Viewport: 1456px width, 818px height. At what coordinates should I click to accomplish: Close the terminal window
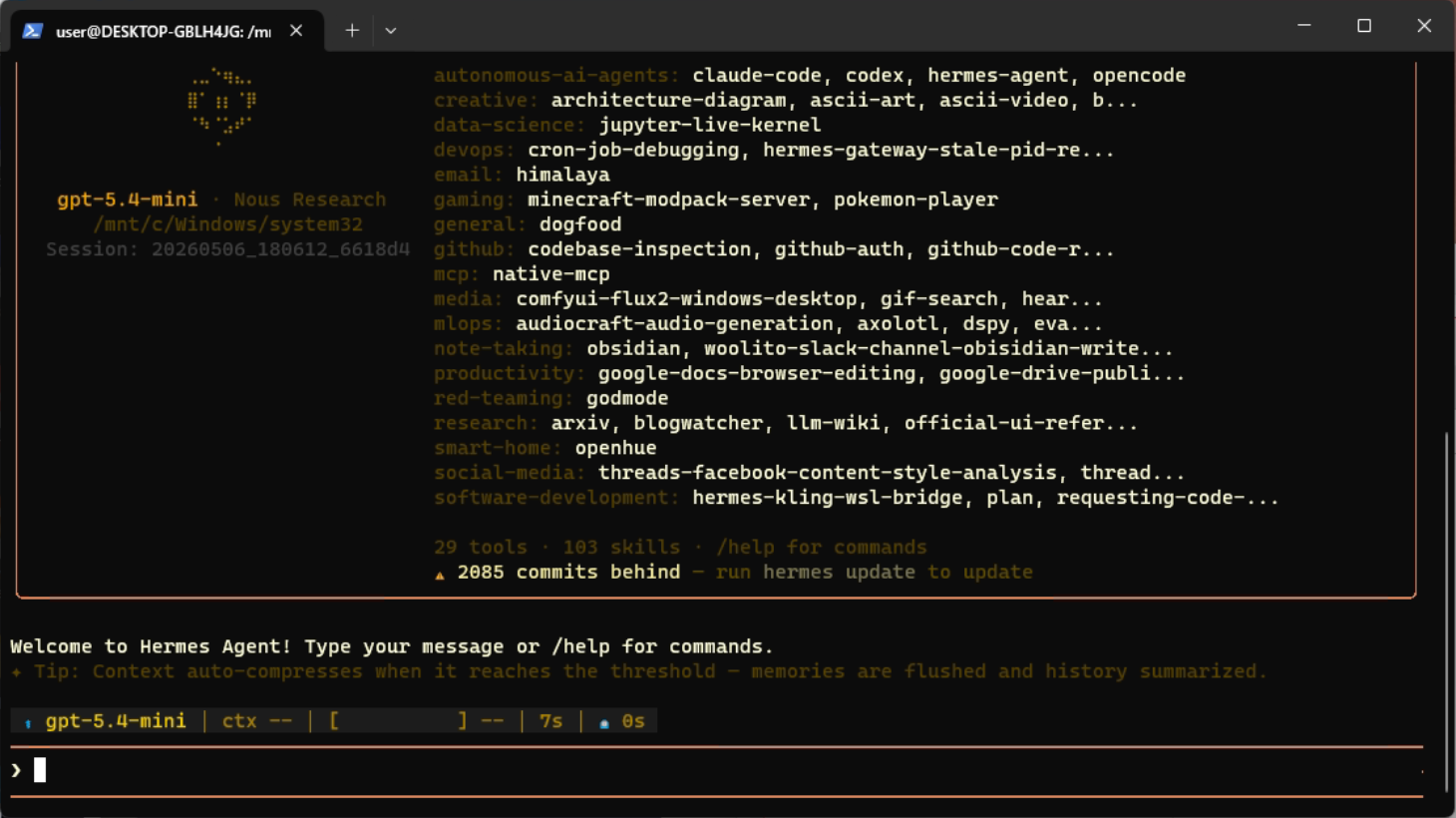pos(1424,26)
